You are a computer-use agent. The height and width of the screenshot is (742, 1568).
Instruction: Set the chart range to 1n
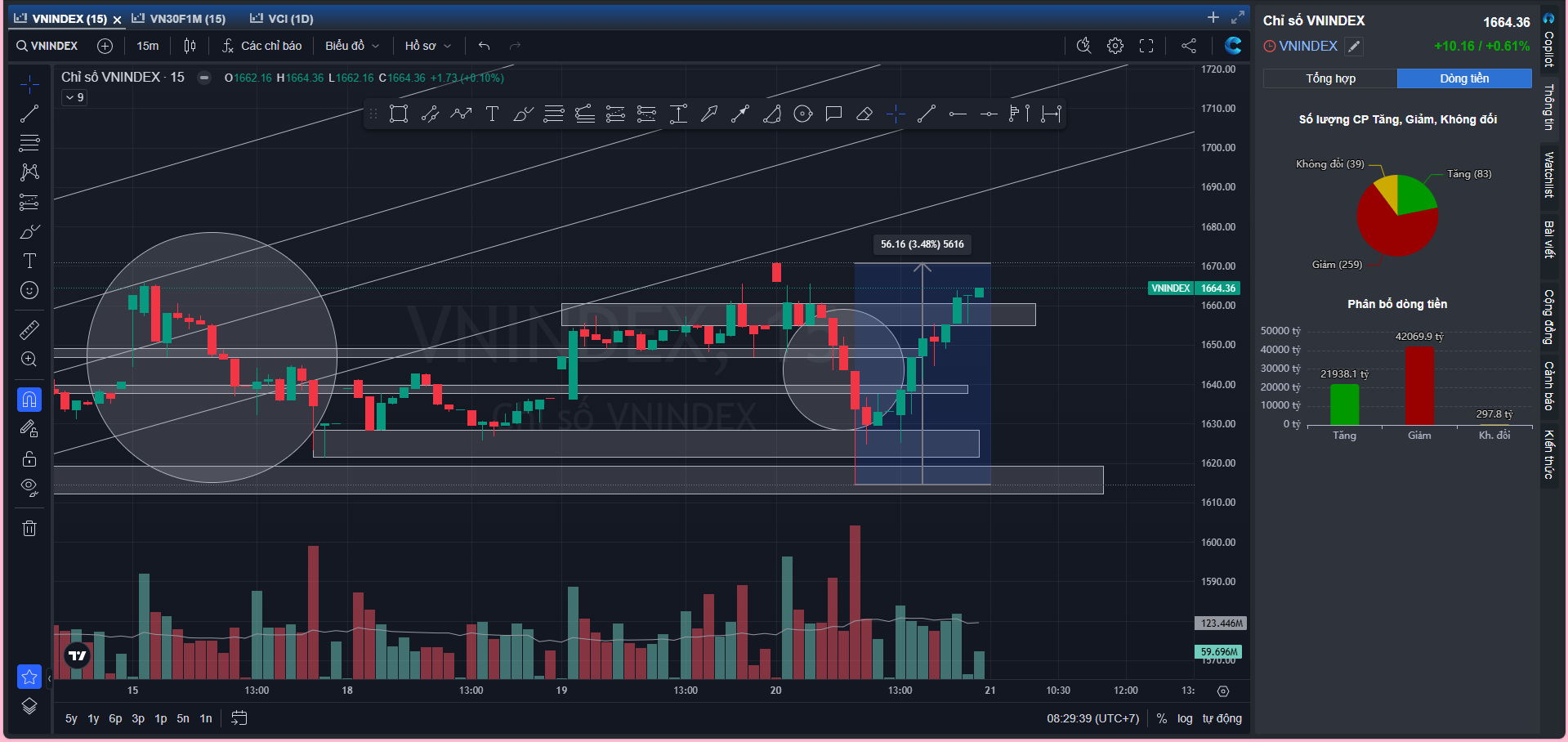tap(206, 718)
